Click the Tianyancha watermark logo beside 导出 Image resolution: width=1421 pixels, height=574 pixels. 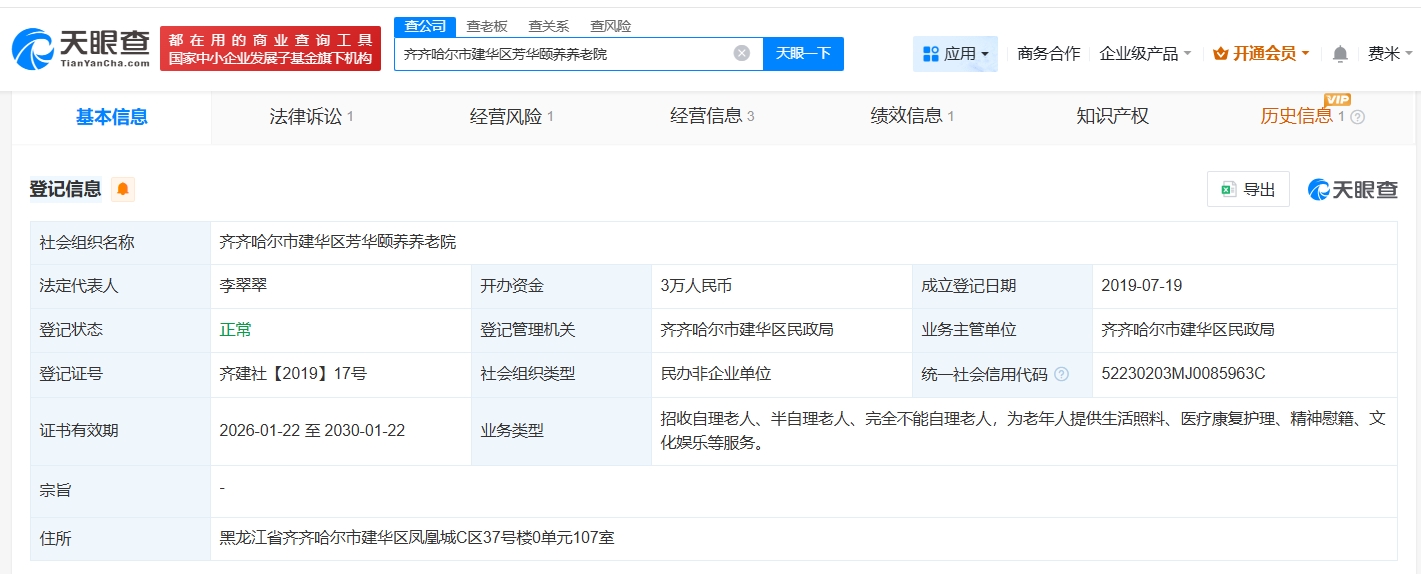pyautogui.click(x=1352, y=189)
